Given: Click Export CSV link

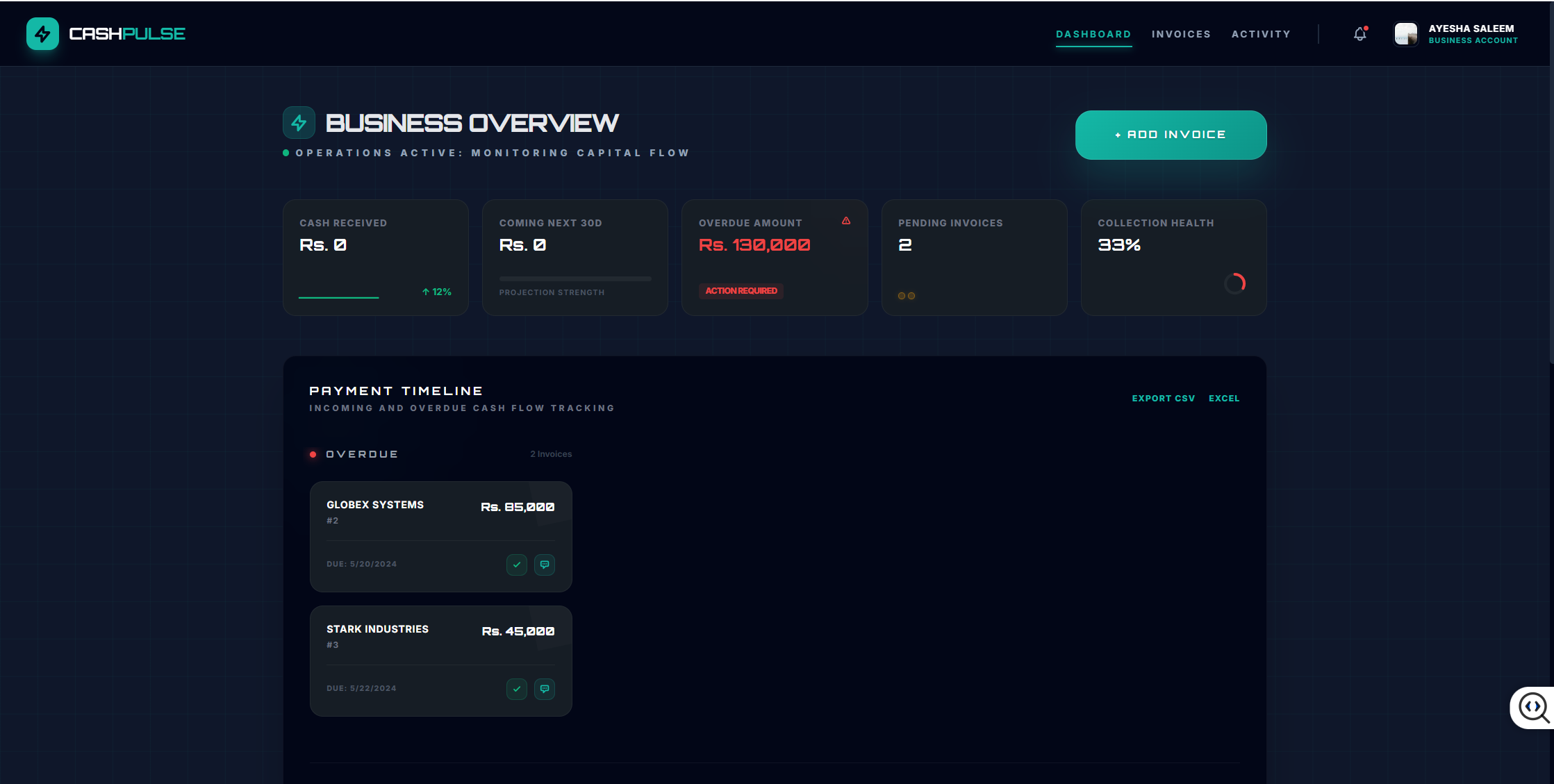Looking at the screenshot, I should [1163, 399].
